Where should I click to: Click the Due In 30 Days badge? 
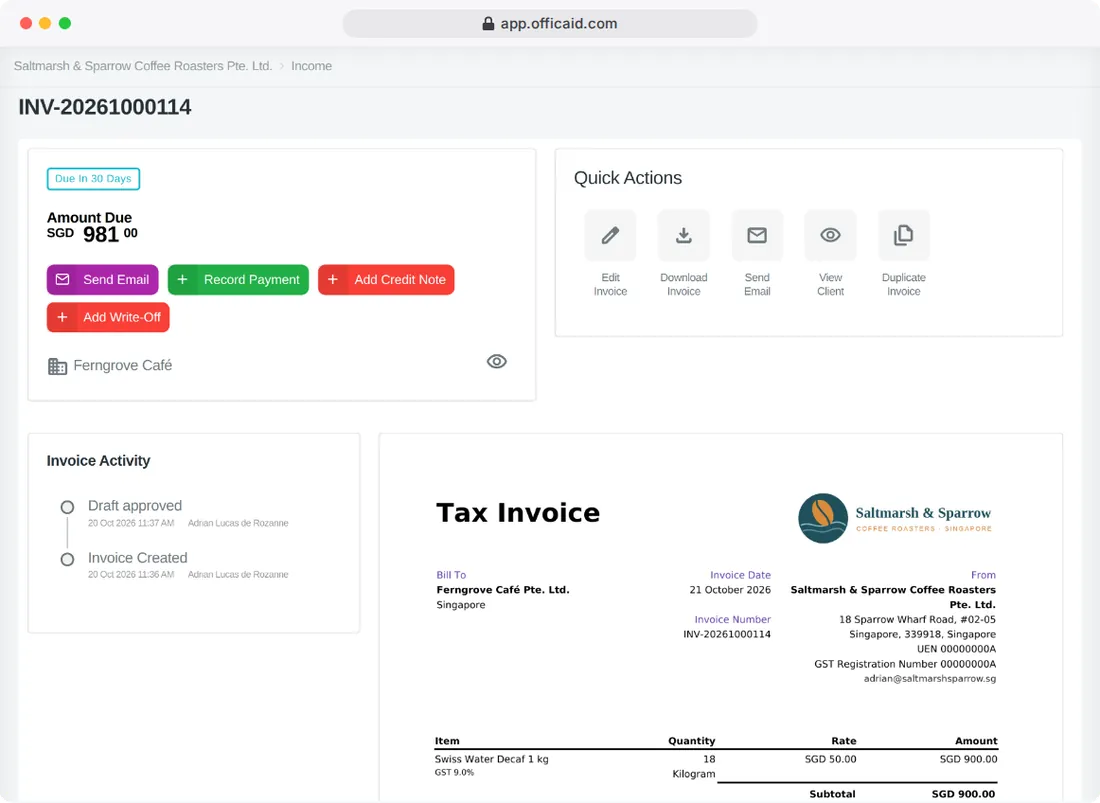[x=93, y=179]
